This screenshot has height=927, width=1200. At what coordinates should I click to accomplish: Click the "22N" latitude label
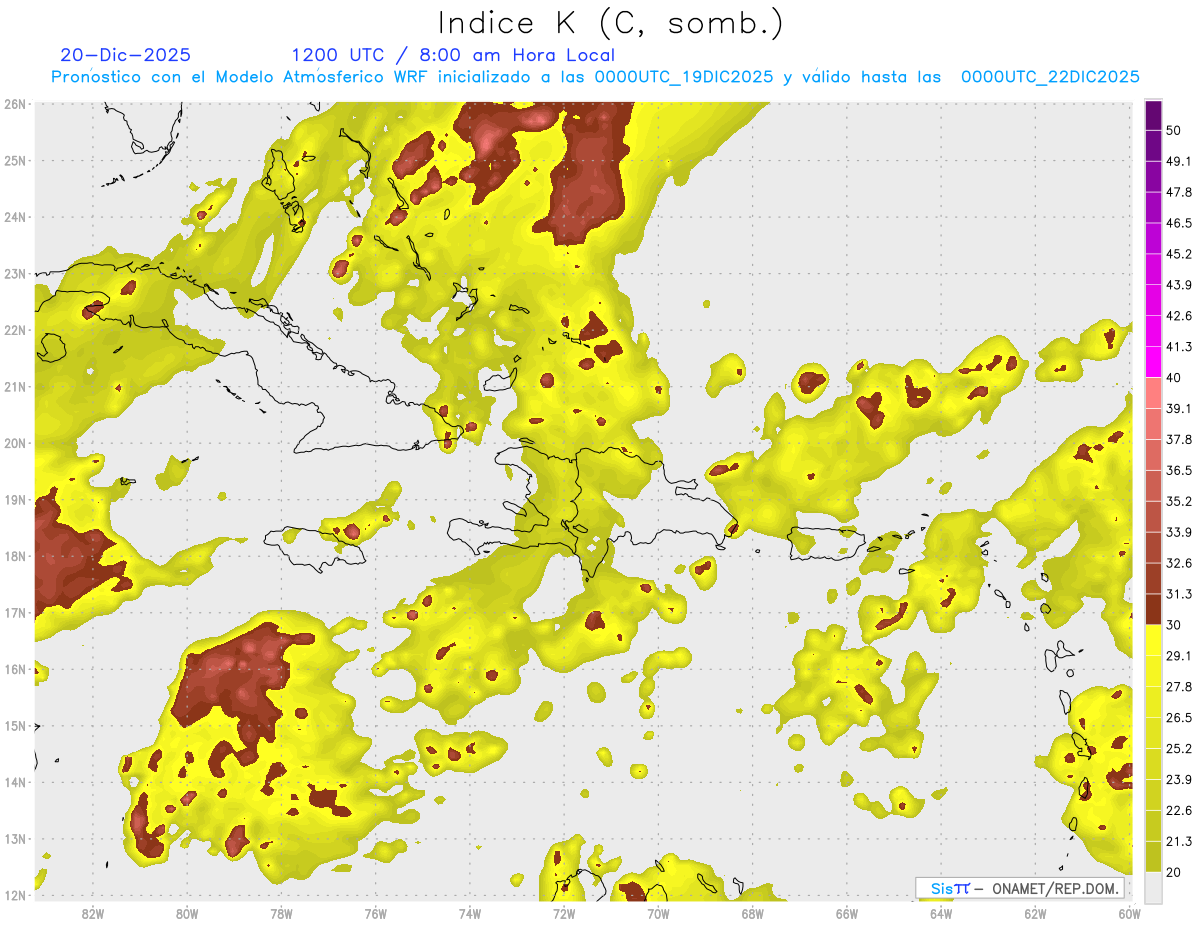click(15, 330)
